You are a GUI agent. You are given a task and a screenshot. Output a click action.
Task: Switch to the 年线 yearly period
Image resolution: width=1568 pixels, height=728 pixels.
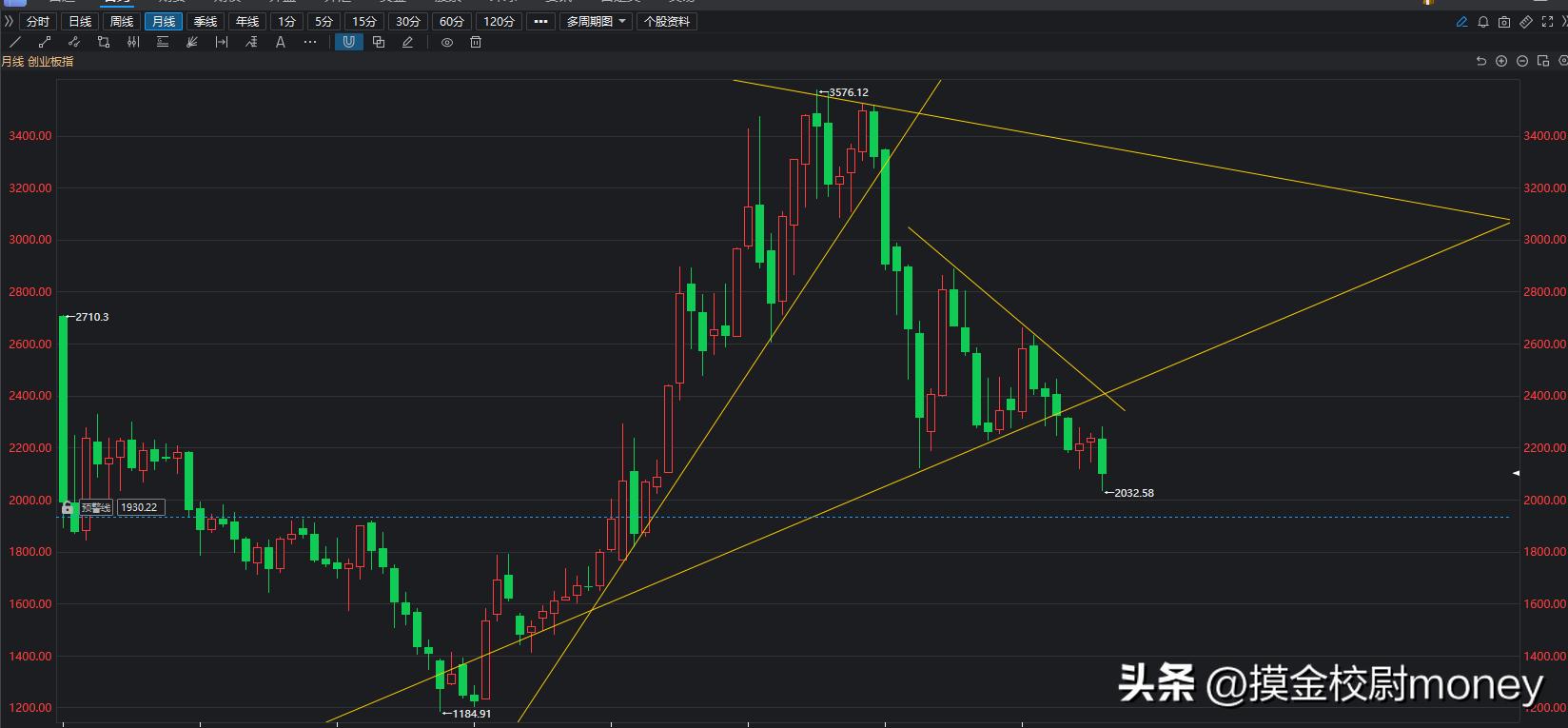coord(247,21)
